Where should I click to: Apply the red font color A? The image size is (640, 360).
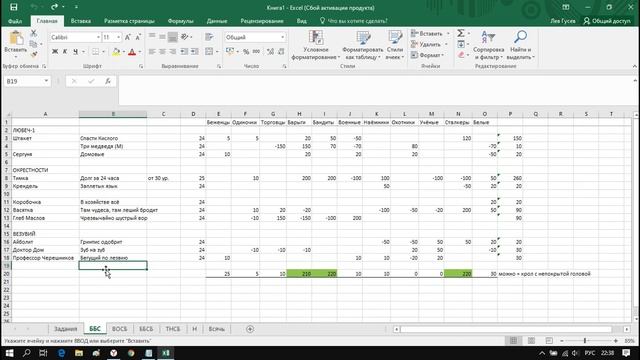tap(132, 51)
